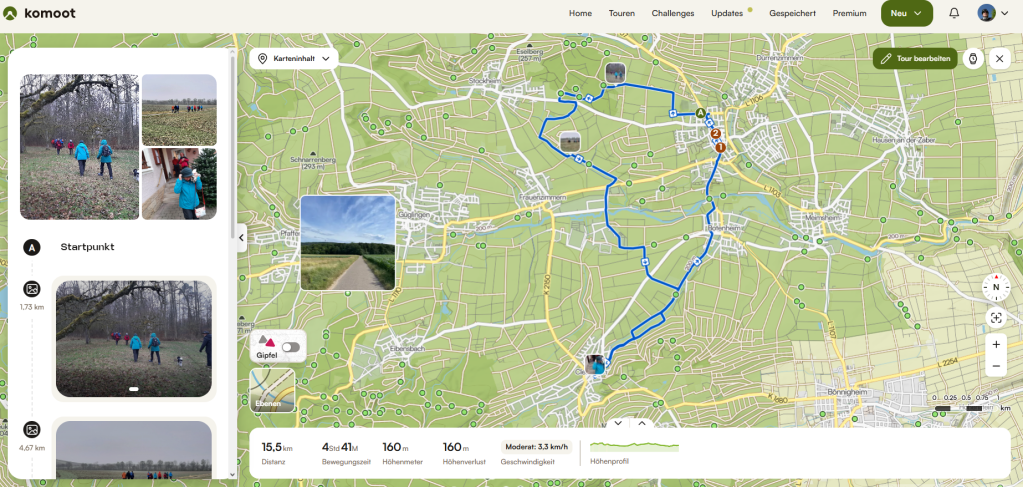Toggle the Gipfel switch on
This screenshot has width=1023, height=487.
click(291, 347)
